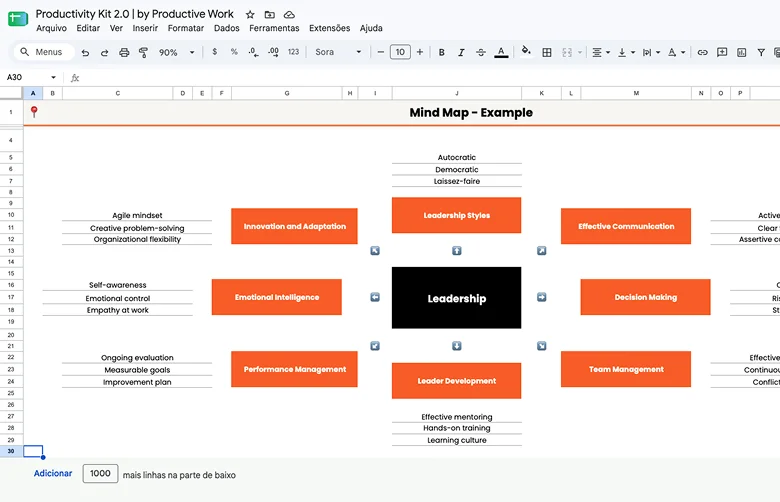
Task: Decrease decimal places icon
Action: point(253,52)
